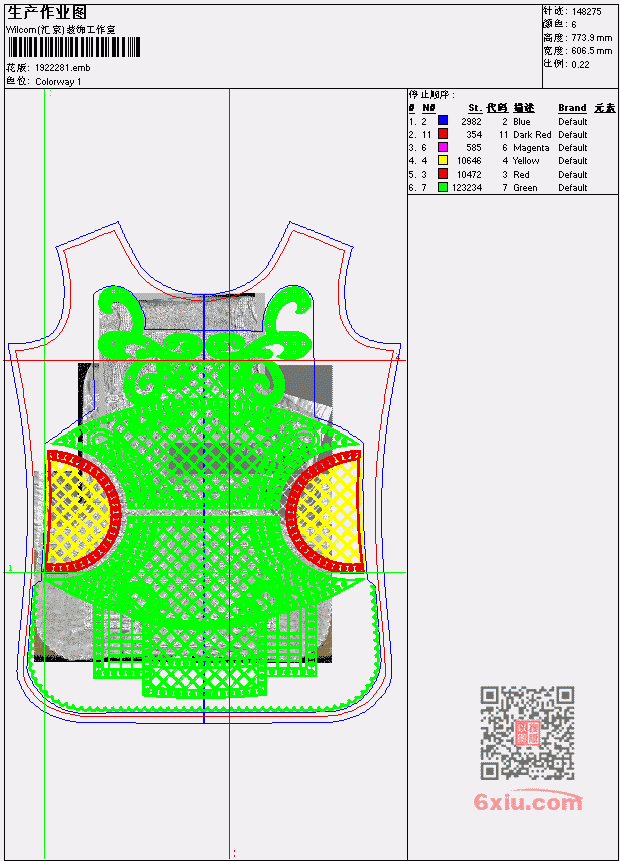Select the Red swatch in row 5

coord(443,174)
